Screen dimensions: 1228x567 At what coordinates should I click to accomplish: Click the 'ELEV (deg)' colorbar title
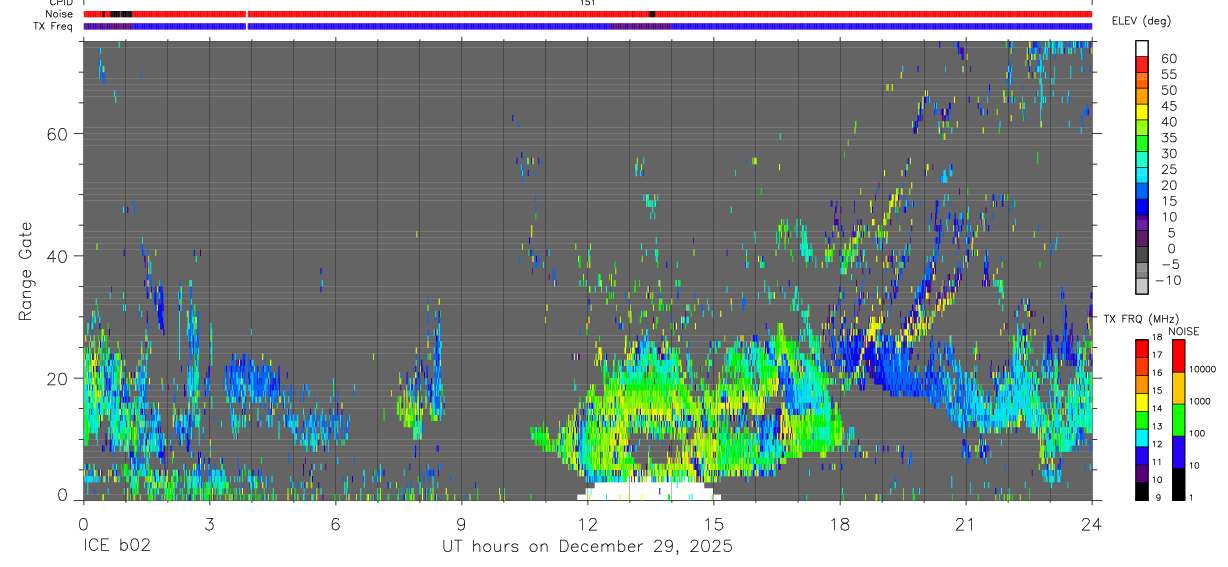click(x=1141, y=21)
